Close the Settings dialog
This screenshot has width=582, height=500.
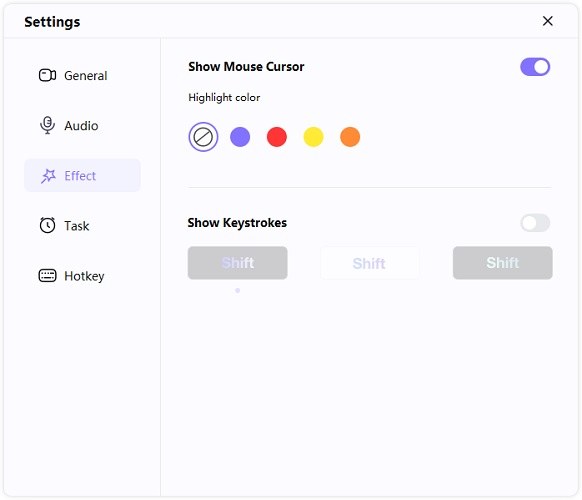[547, 21]
